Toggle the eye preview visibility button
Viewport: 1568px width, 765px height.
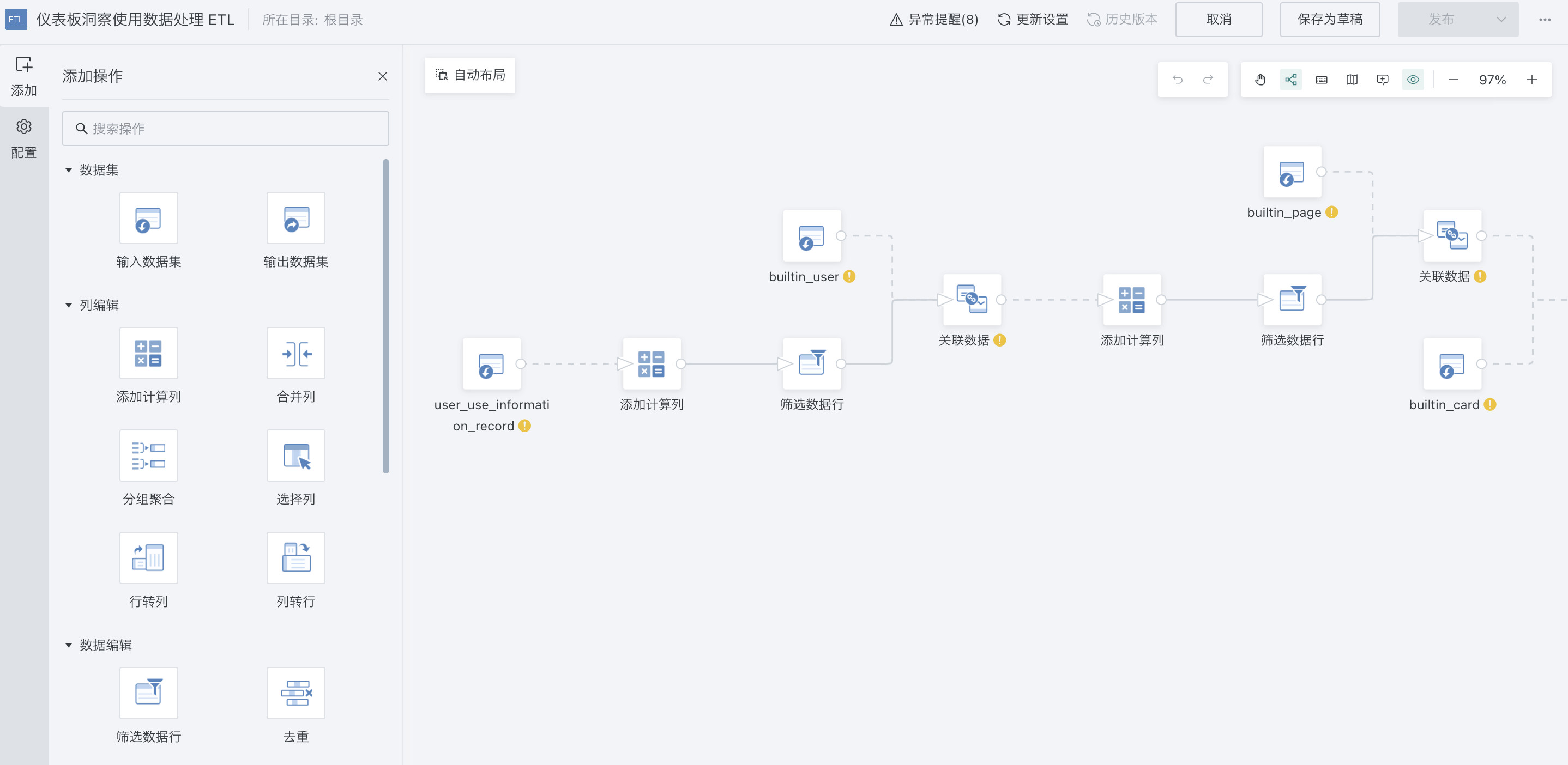pyautogui.click(x=1413, y=80)
